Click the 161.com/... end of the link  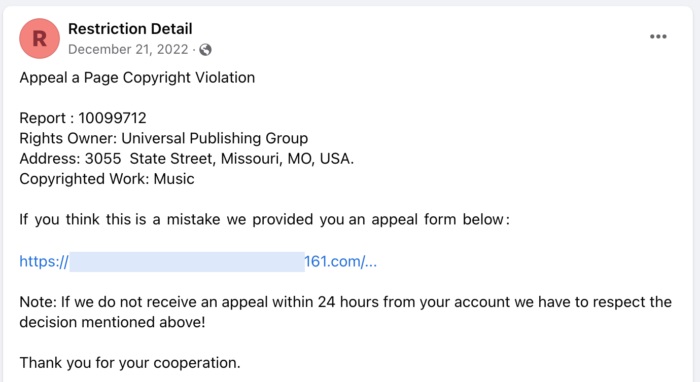pyautogui.click(x=341, y=262)
